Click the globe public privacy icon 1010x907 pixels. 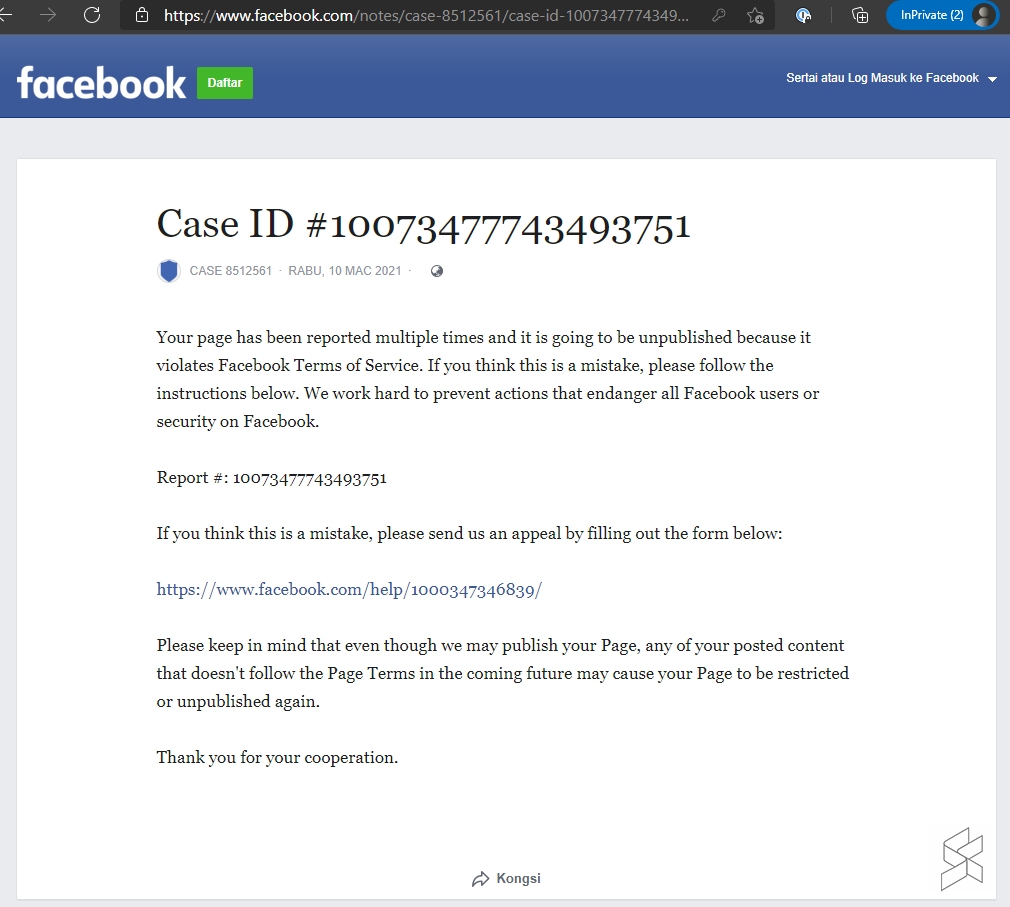coord(436,271)
